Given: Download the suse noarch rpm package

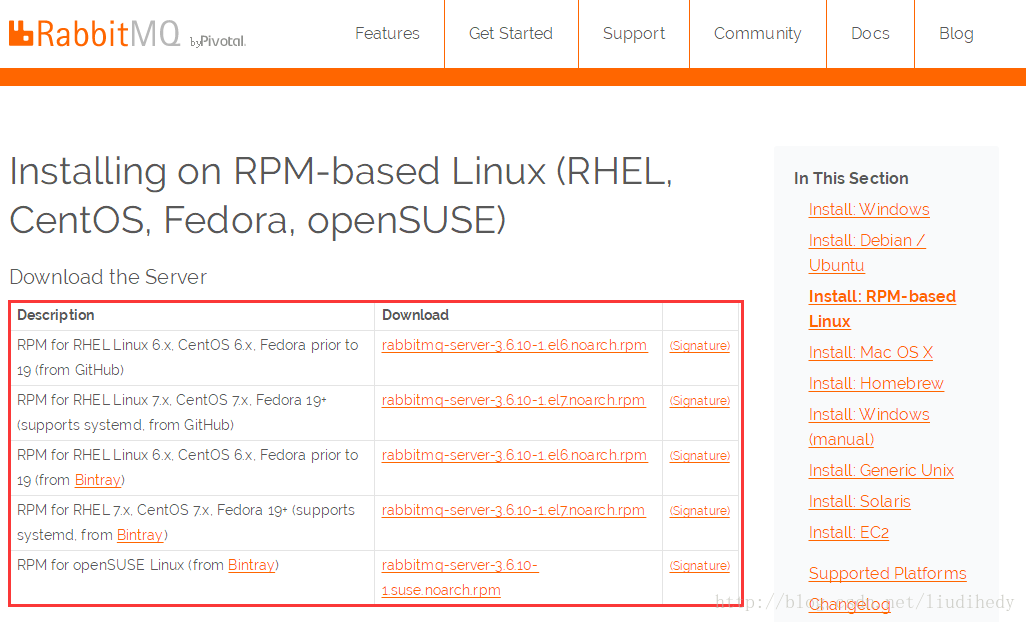Looking at the screenshot, I should click(459, 578).
